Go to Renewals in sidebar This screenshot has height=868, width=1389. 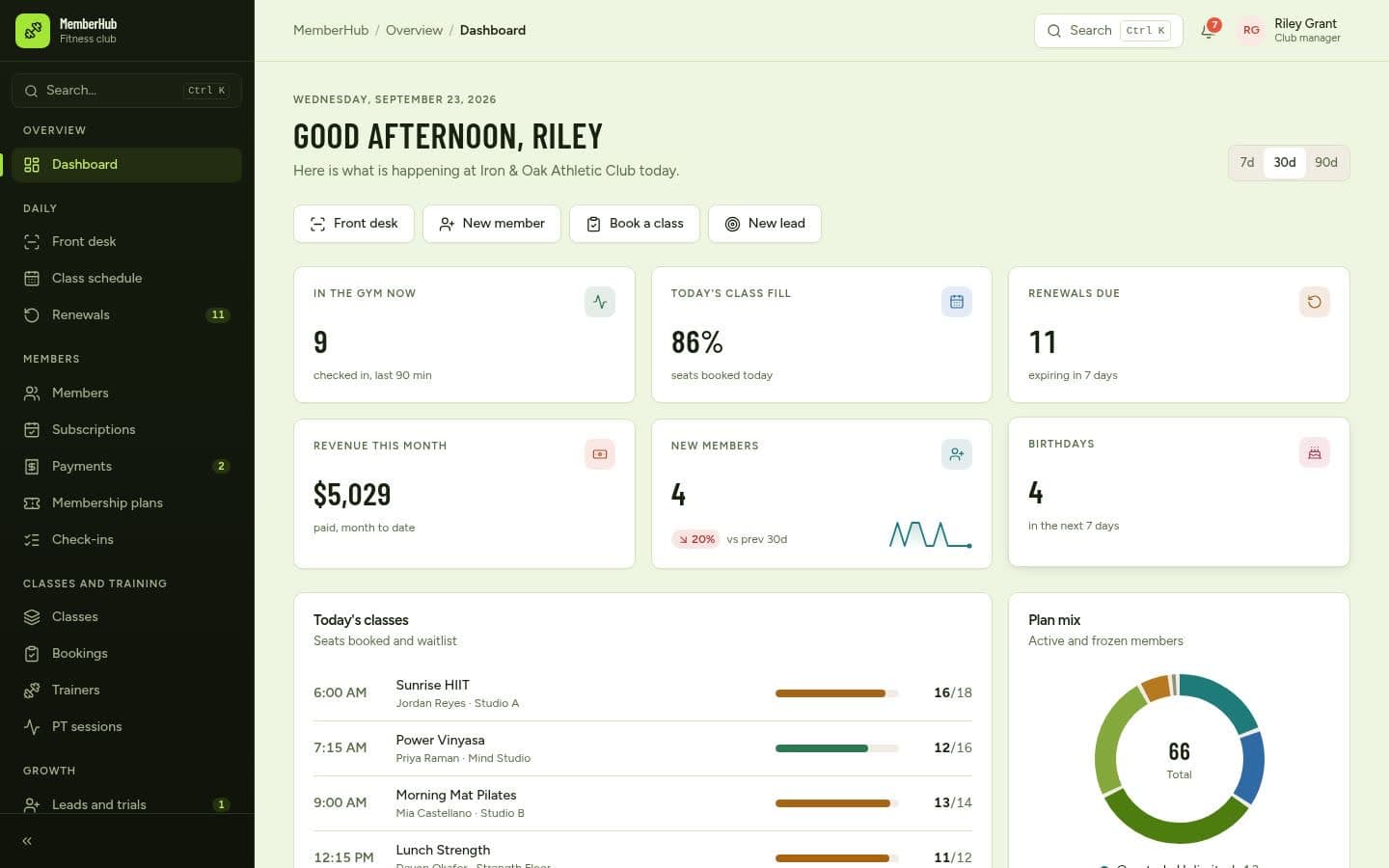click(x=126, y=314)
